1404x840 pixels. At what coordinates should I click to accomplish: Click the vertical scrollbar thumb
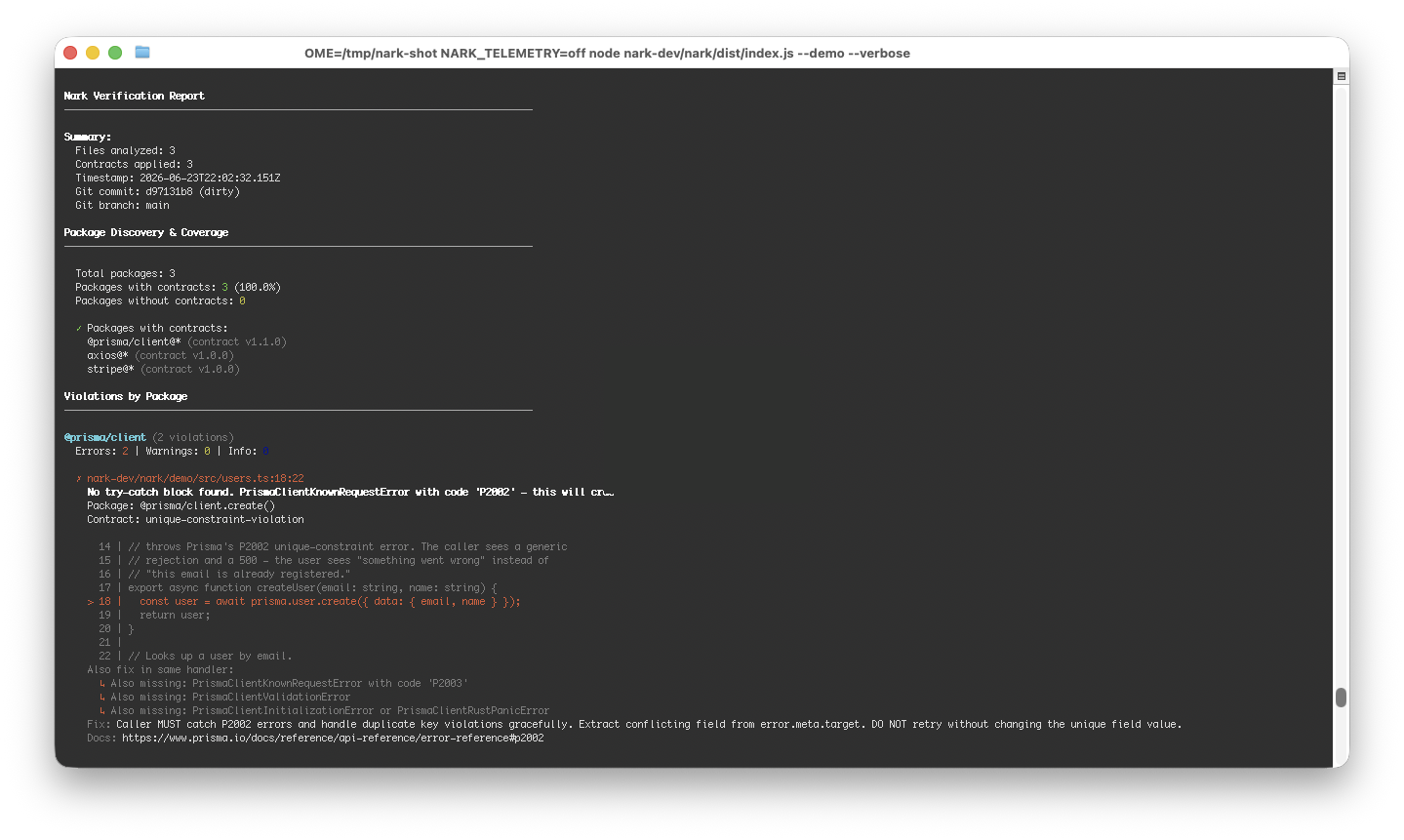coord(1342,697)
